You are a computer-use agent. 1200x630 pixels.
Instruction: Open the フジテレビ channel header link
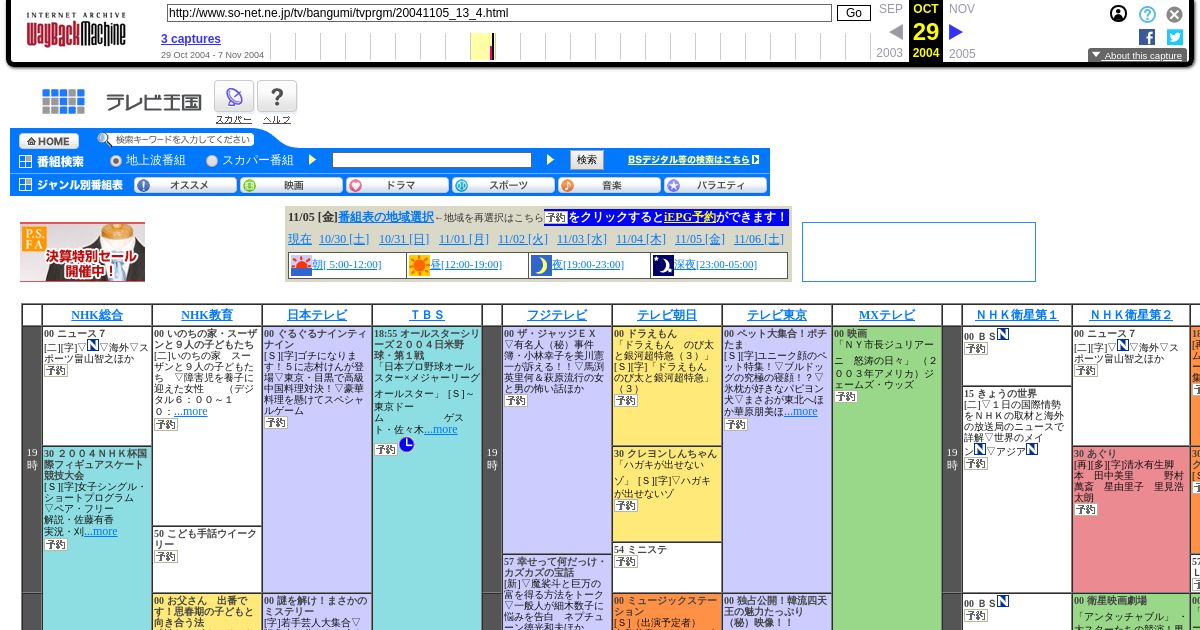click(557, 315)
